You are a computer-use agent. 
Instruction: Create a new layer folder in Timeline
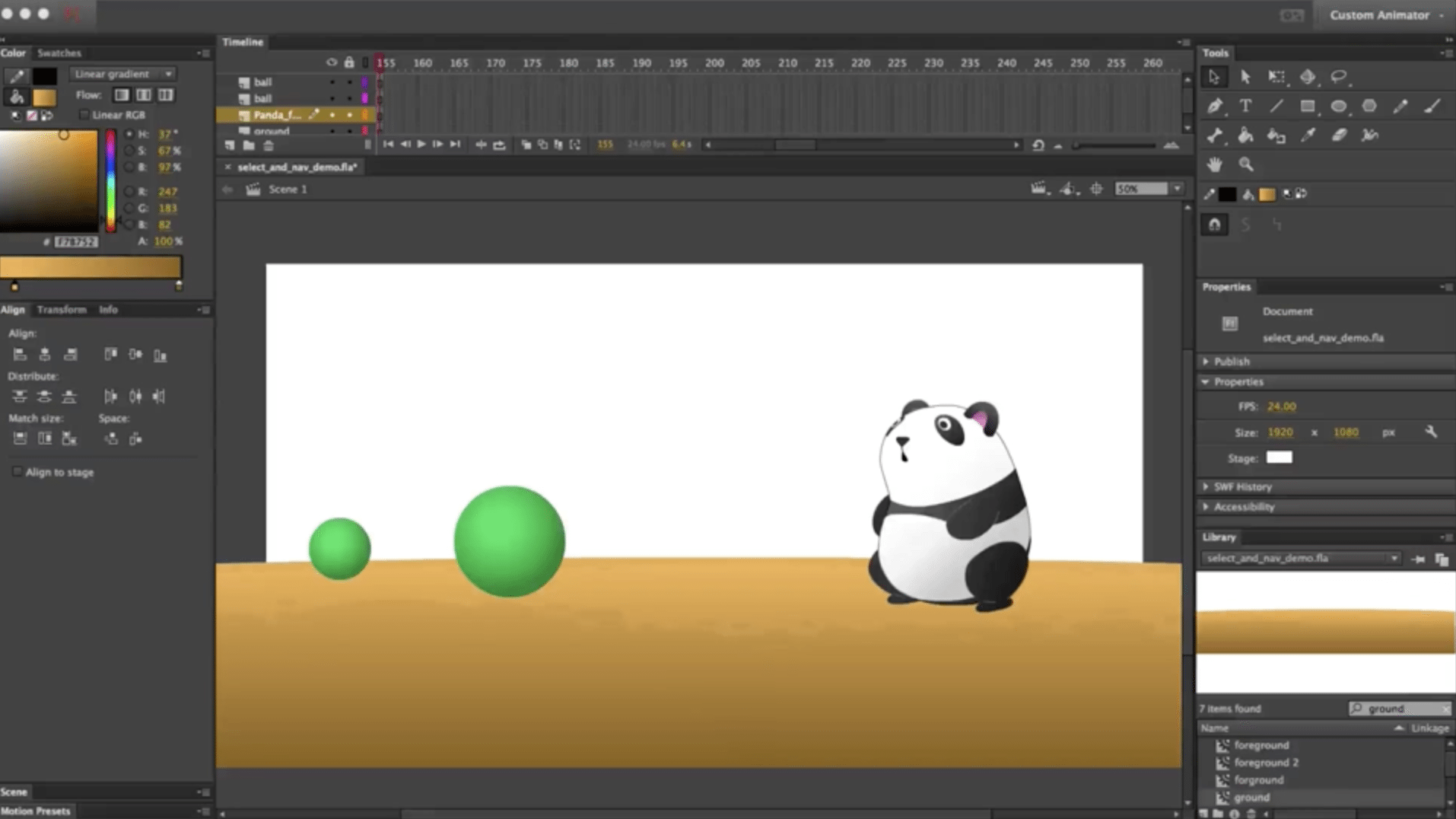pos(249,145)
